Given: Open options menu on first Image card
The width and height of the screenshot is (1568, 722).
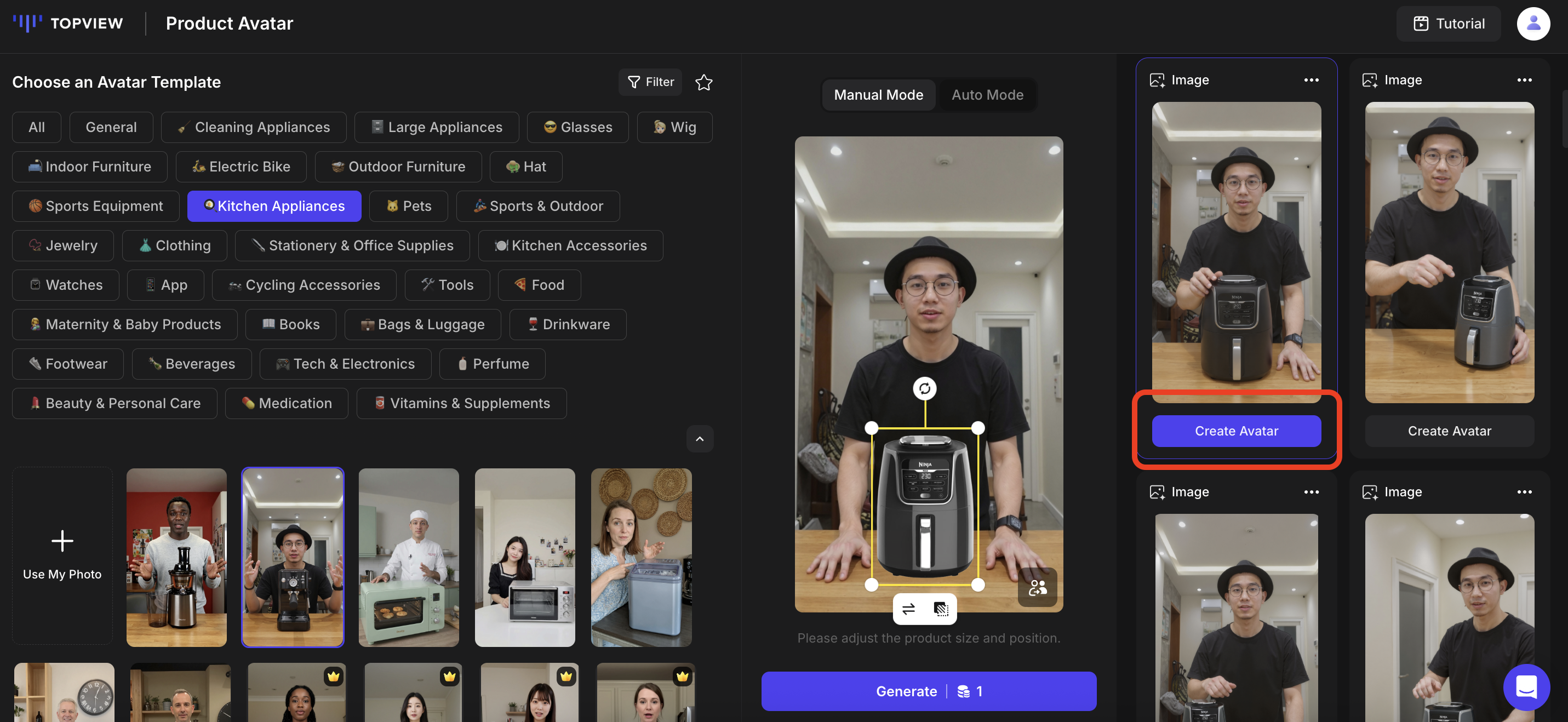Looking at the screenshot, I should pos(1311,81).
